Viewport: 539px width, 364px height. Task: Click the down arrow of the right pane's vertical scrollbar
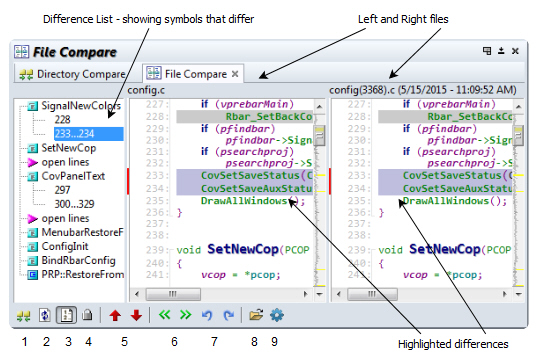518,294
